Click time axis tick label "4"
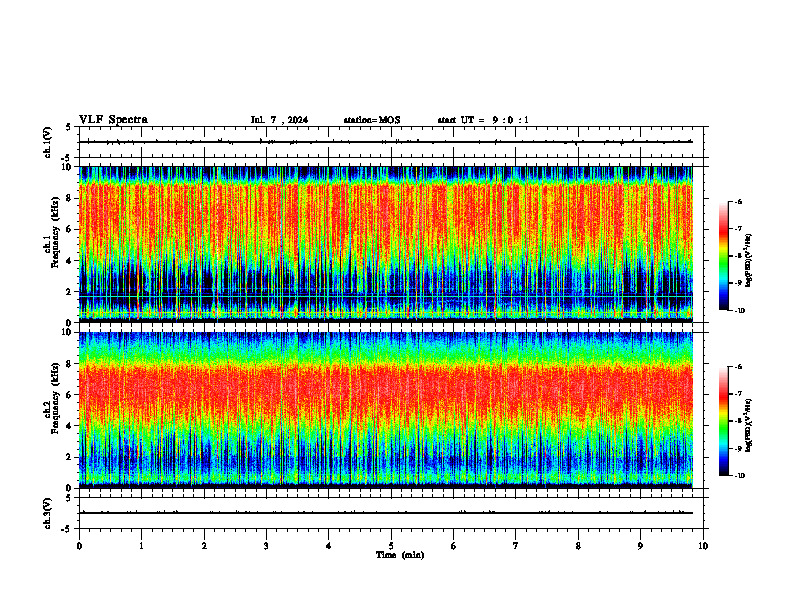 (329, 545)
